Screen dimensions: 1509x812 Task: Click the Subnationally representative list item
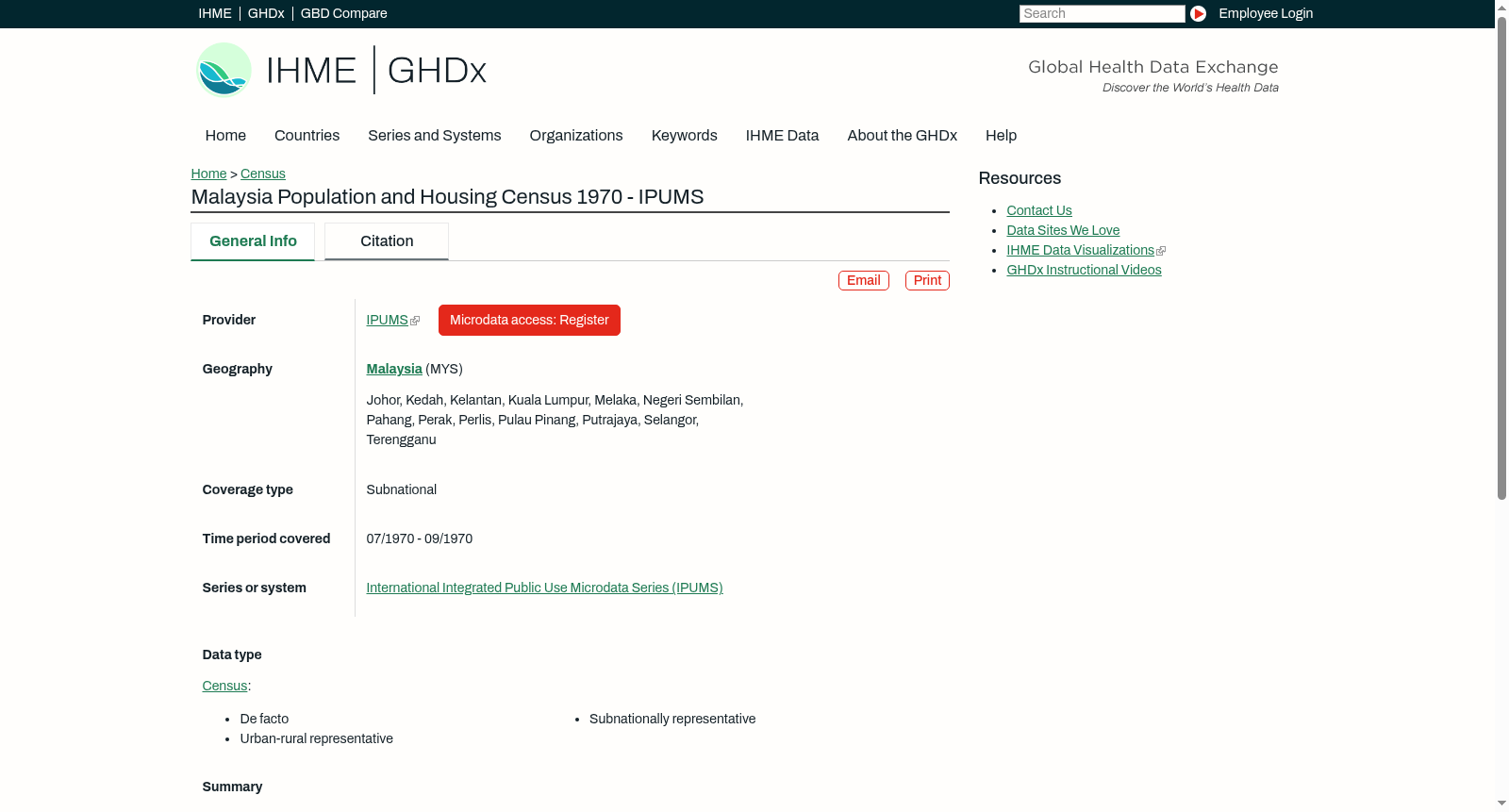(672, 720)
